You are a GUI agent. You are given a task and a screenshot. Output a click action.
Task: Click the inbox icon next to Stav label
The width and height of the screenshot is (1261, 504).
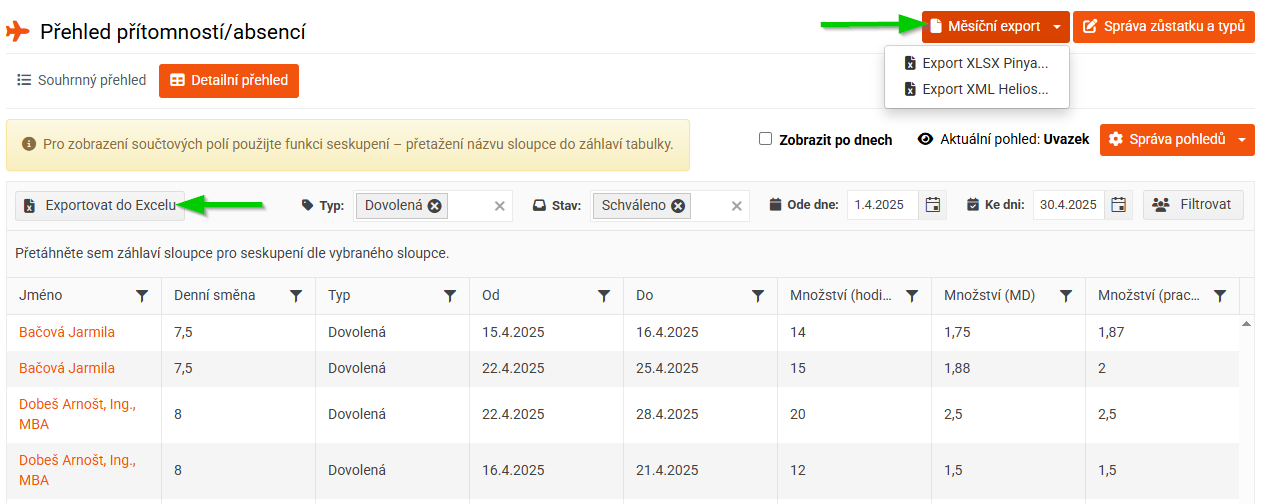click(x=538, y=205)
